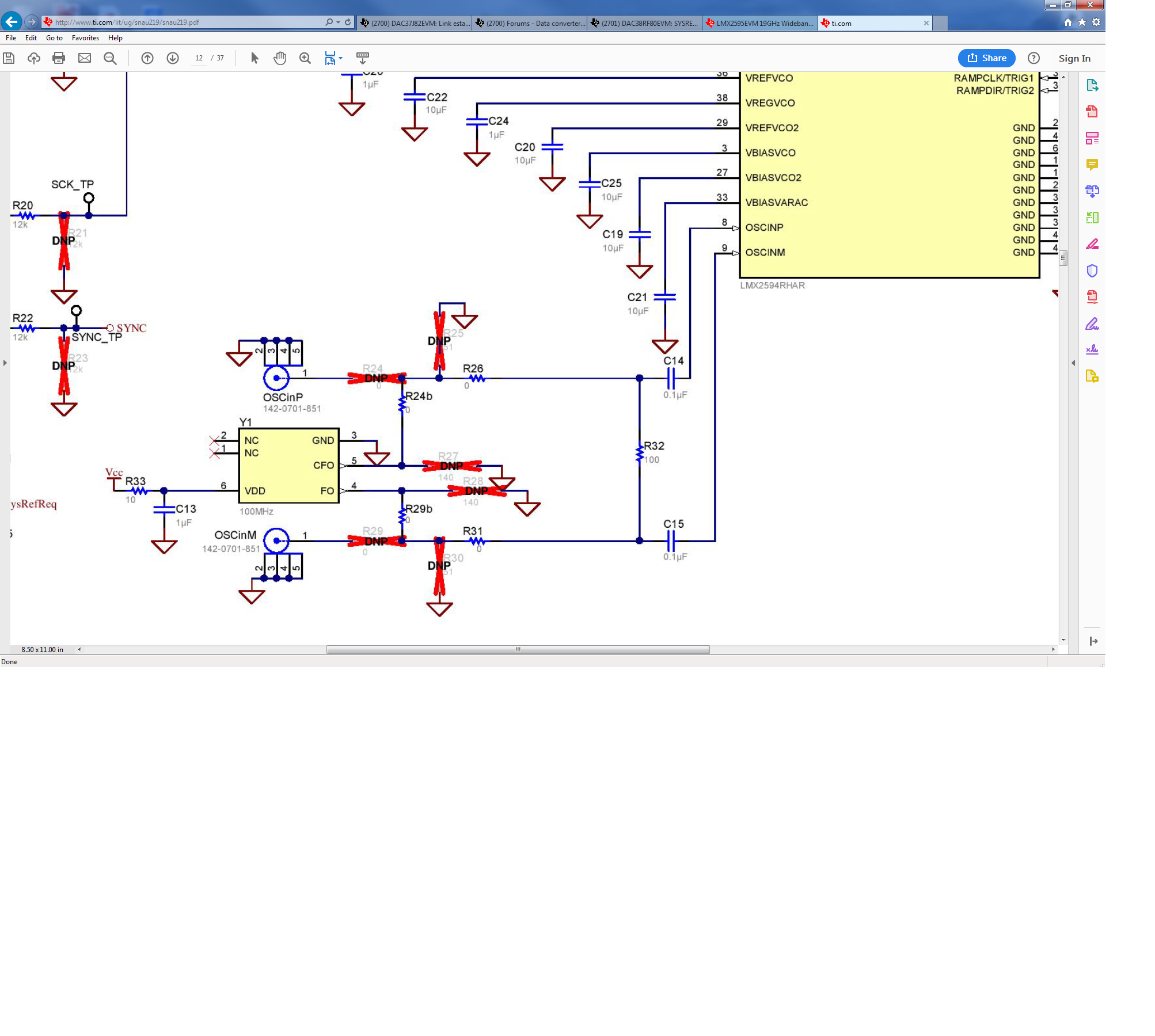Open the Comment sticky note tool
The width and height of the screenshot is (1155, 1036).
pos(1092,165)
